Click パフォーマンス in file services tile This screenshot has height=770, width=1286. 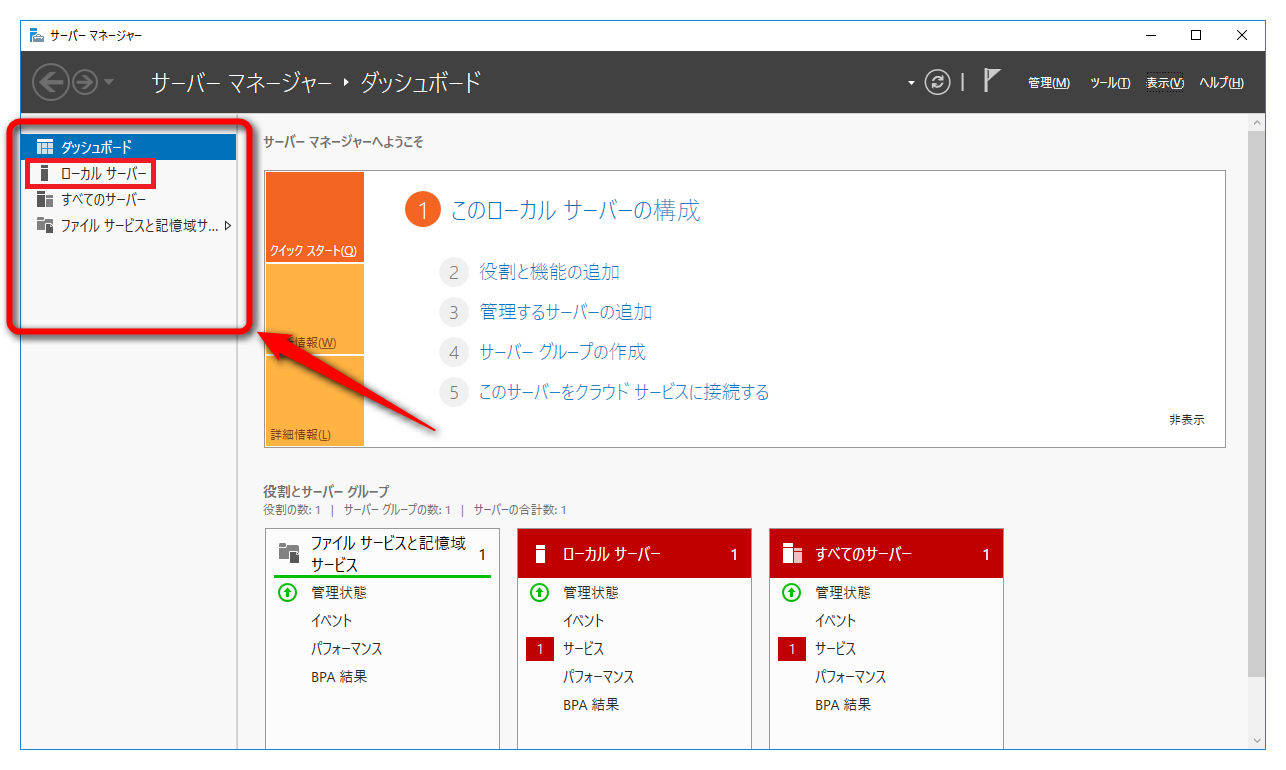point(347,648)
